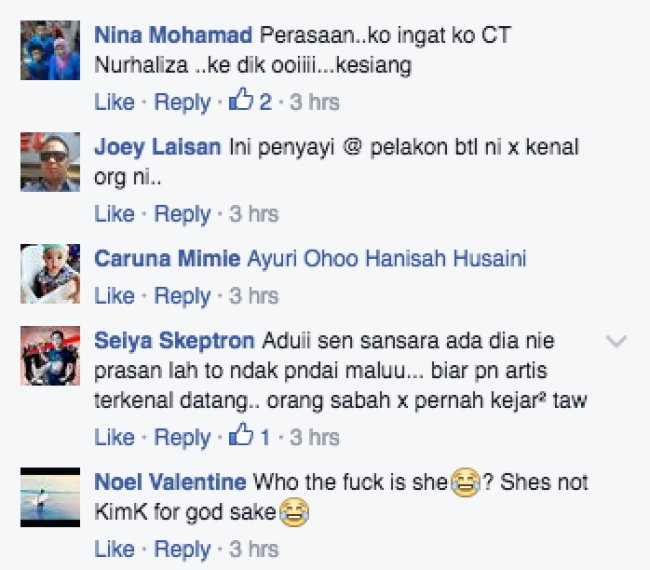Screen dimensions: 650x570
Task: Open tagged profile Ayuri Ohoo
Action: [x=303, y=259]
